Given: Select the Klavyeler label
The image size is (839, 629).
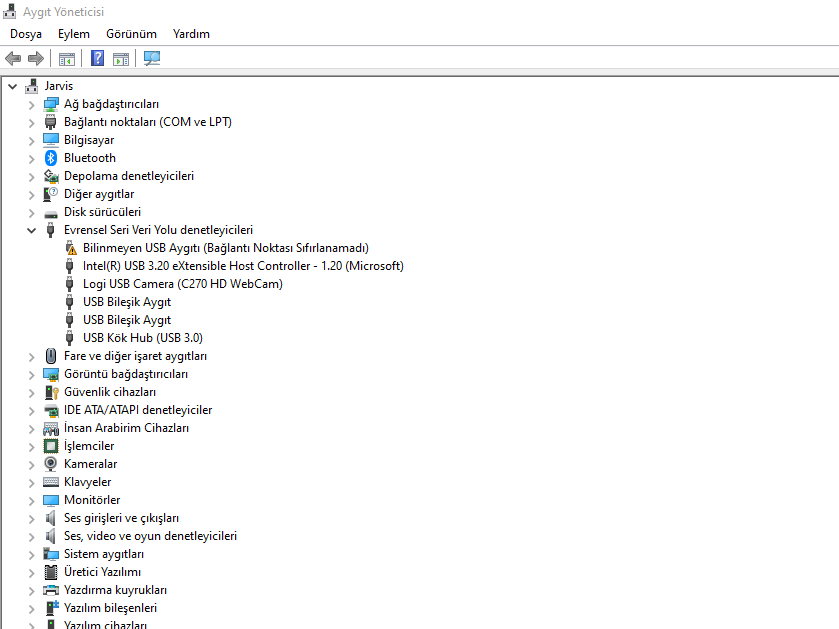Looking at the screenshot, I should 88,482.
